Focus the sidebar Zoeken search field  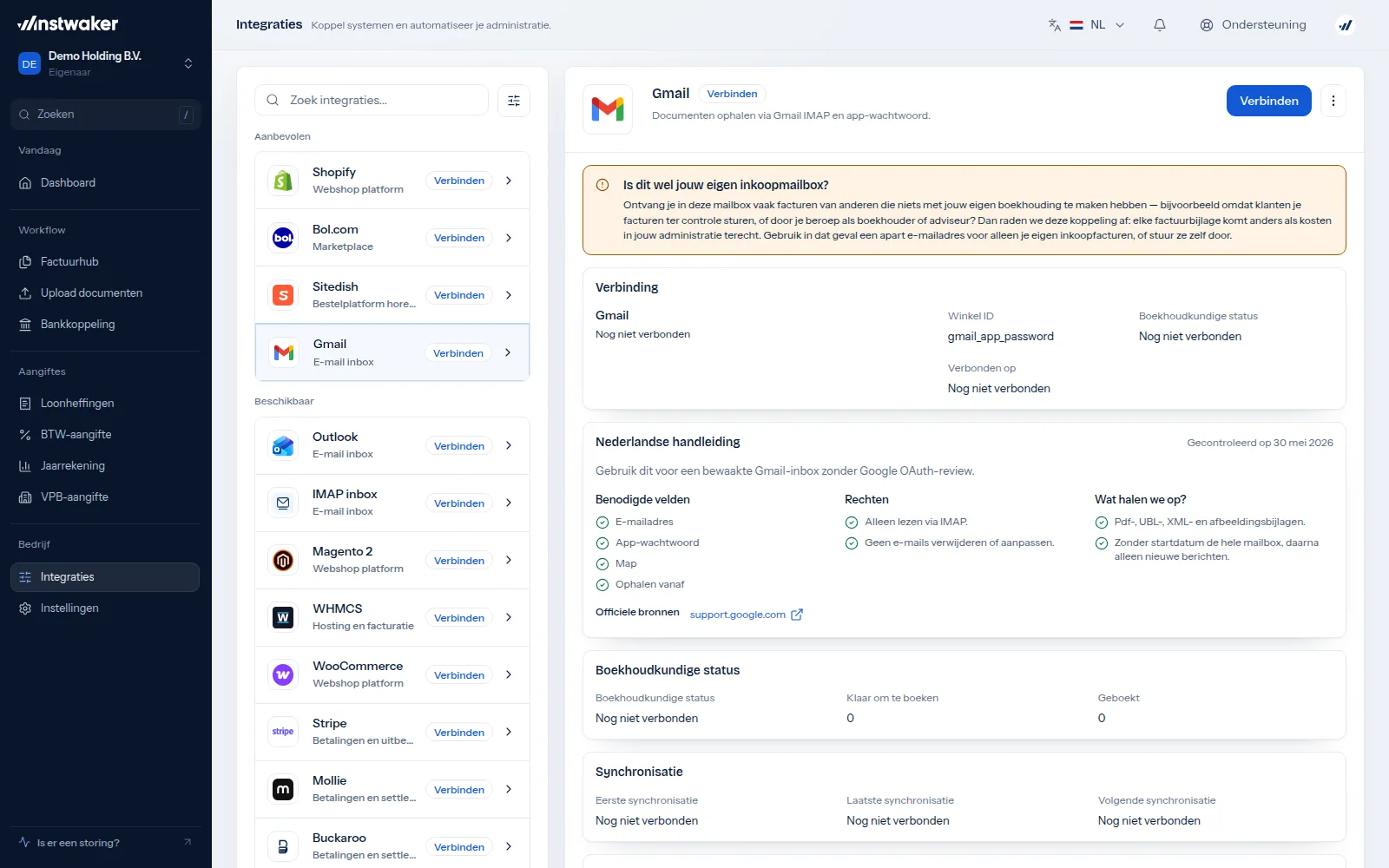pos(105,115)
